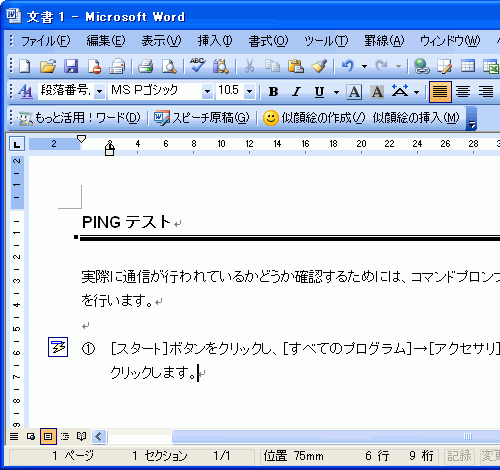Open Tables and Borders pencil icon
Image resolution: width=500 pixels, height=470 pixels.
[445, 66]
